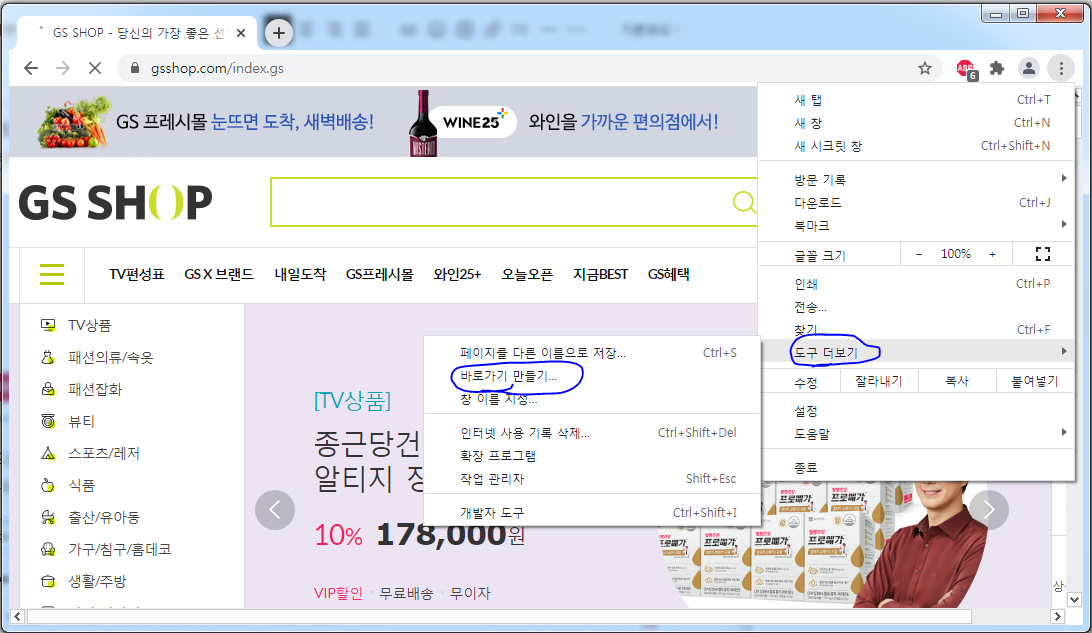
Task: Click 복사 in the edit row
Action: pos(957,381)
